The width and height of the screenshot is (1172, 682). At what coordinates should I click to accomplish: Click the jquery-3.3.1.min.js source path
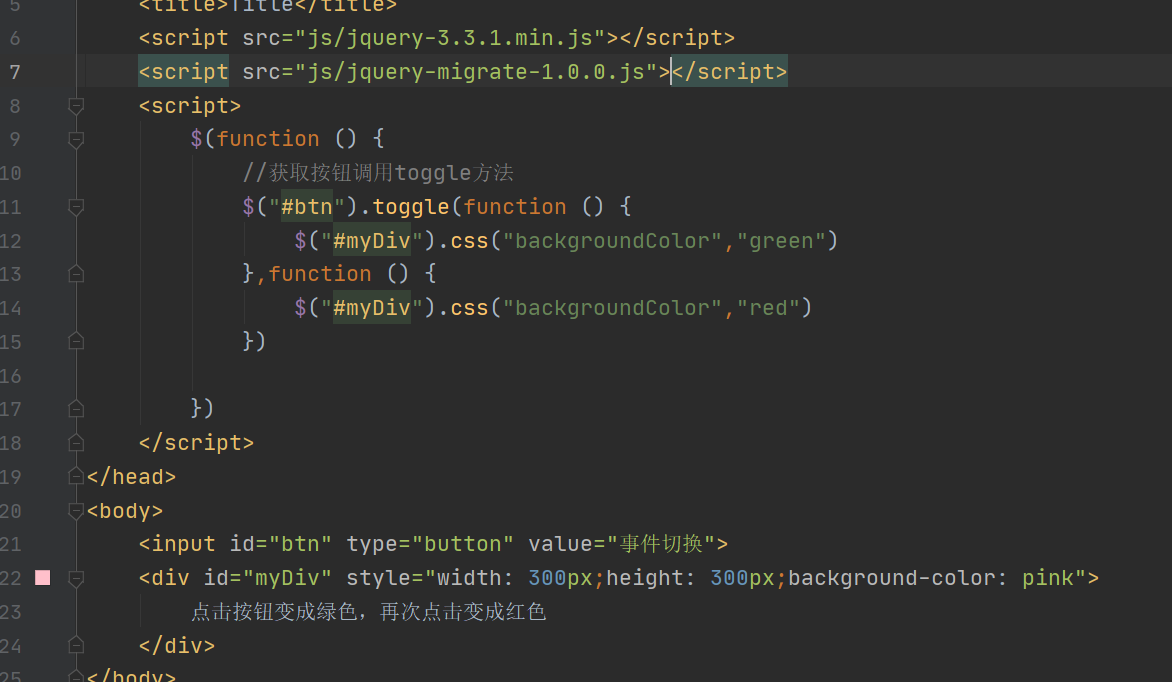tap(450, 38)
